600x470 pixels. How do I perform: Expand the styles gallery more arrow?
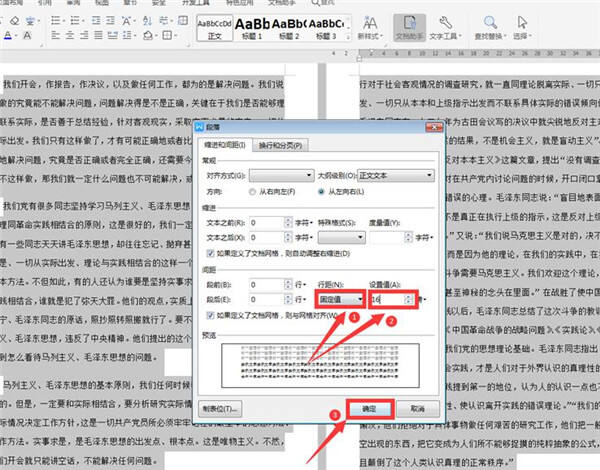point(348,37)
